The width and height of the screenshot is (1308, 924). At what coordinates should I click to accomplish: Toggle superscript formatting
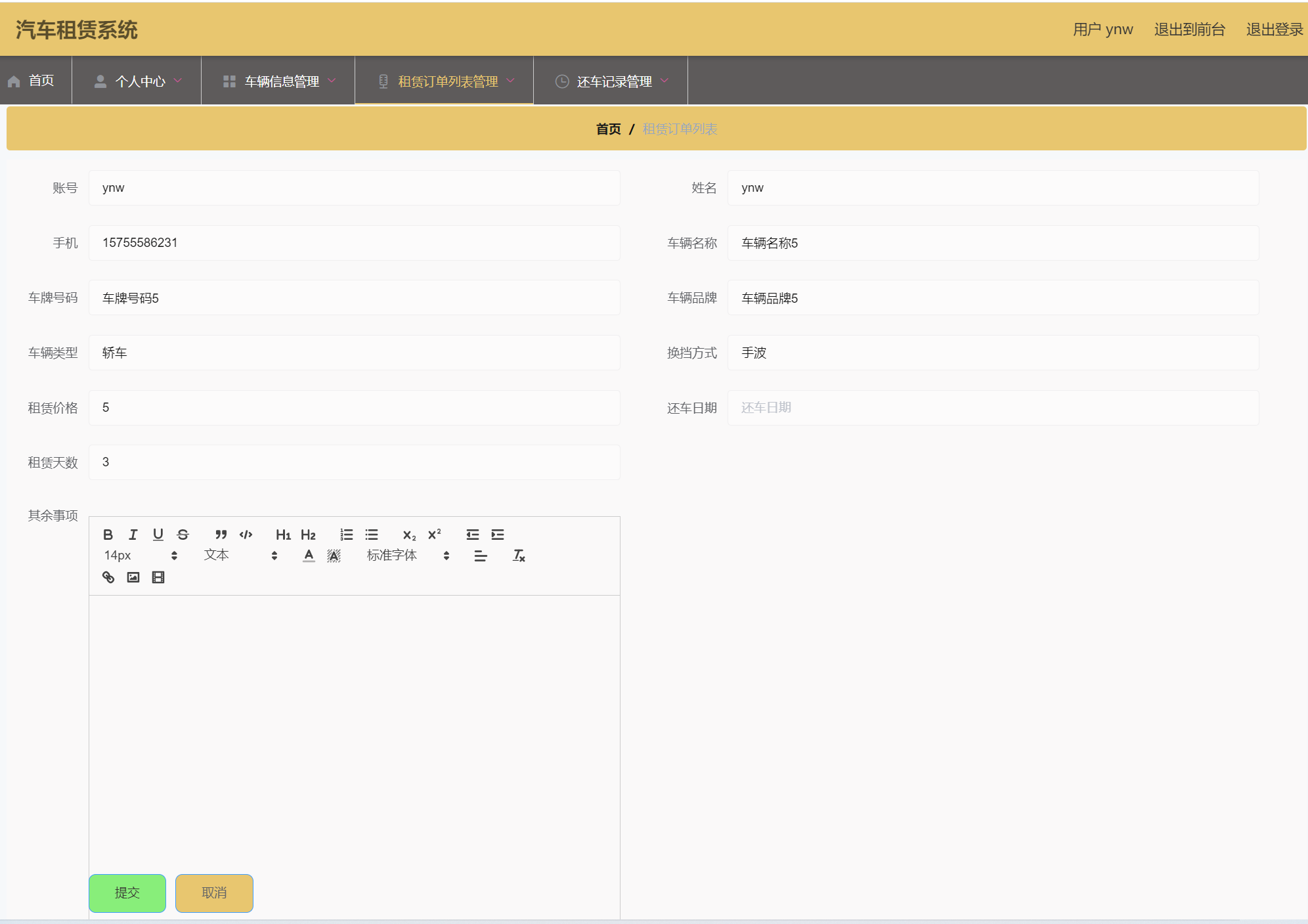pyautogui.click(x=435, y=535)
